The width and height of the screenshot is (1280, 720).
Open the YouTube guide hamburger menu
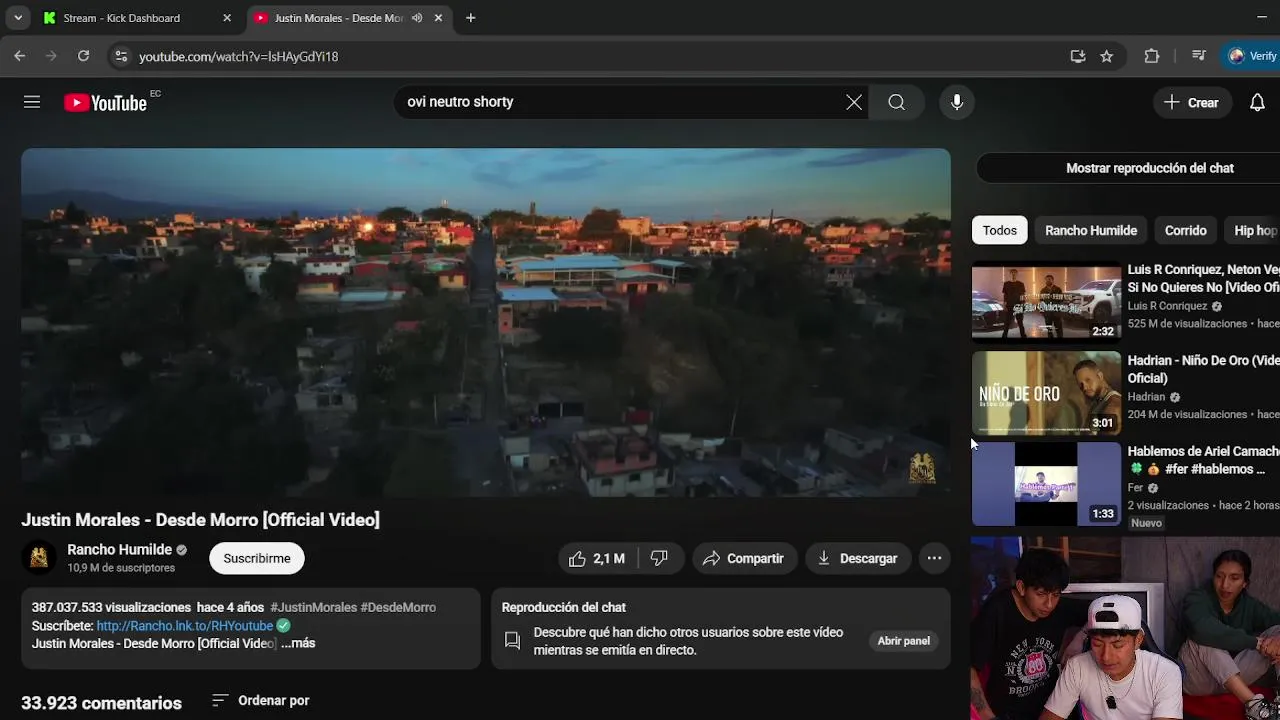[x=32, y=102]
